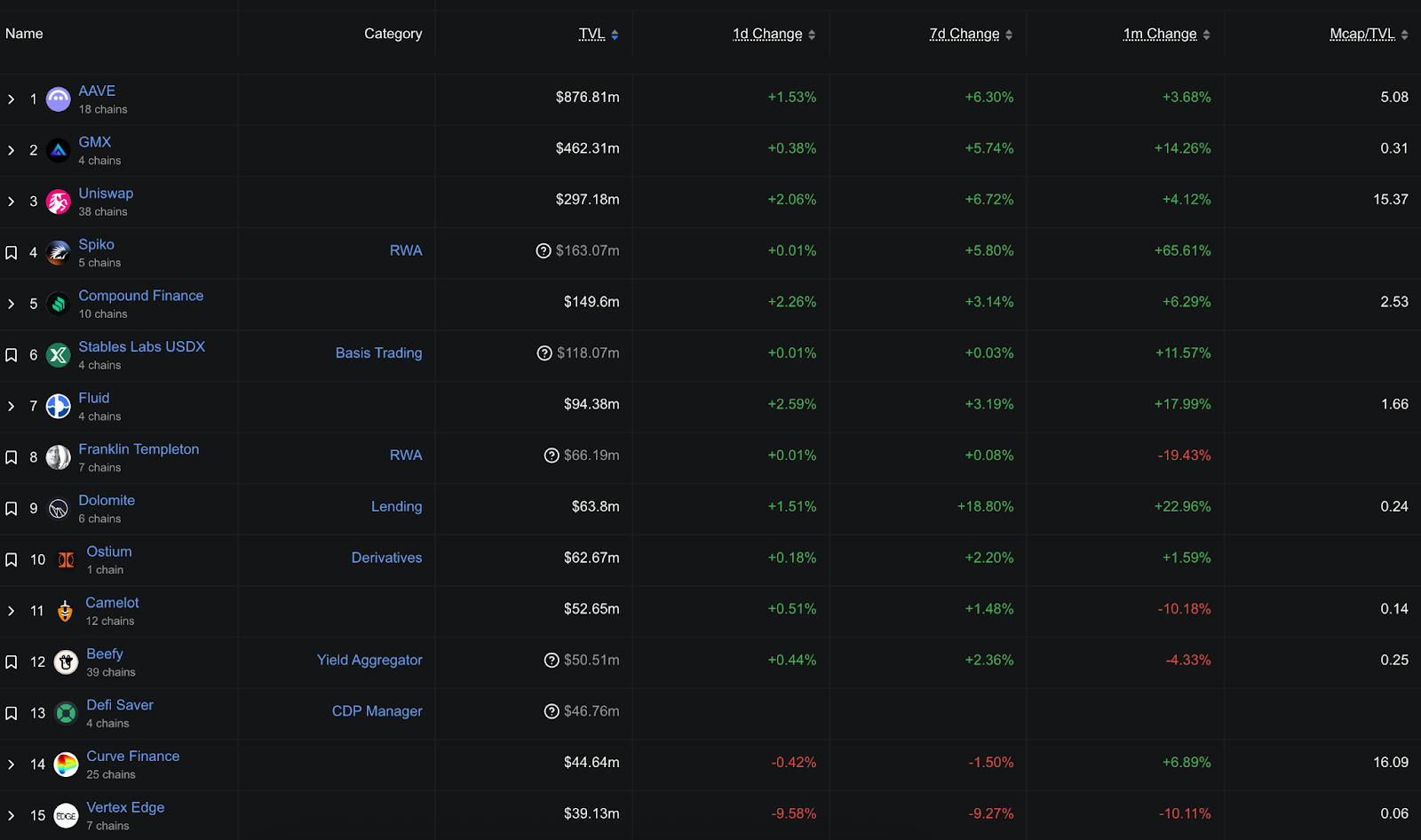Click the TVL info icon for Stables Labs USDX
This screenshot has width=1421, height=840.
click(544, 353)
